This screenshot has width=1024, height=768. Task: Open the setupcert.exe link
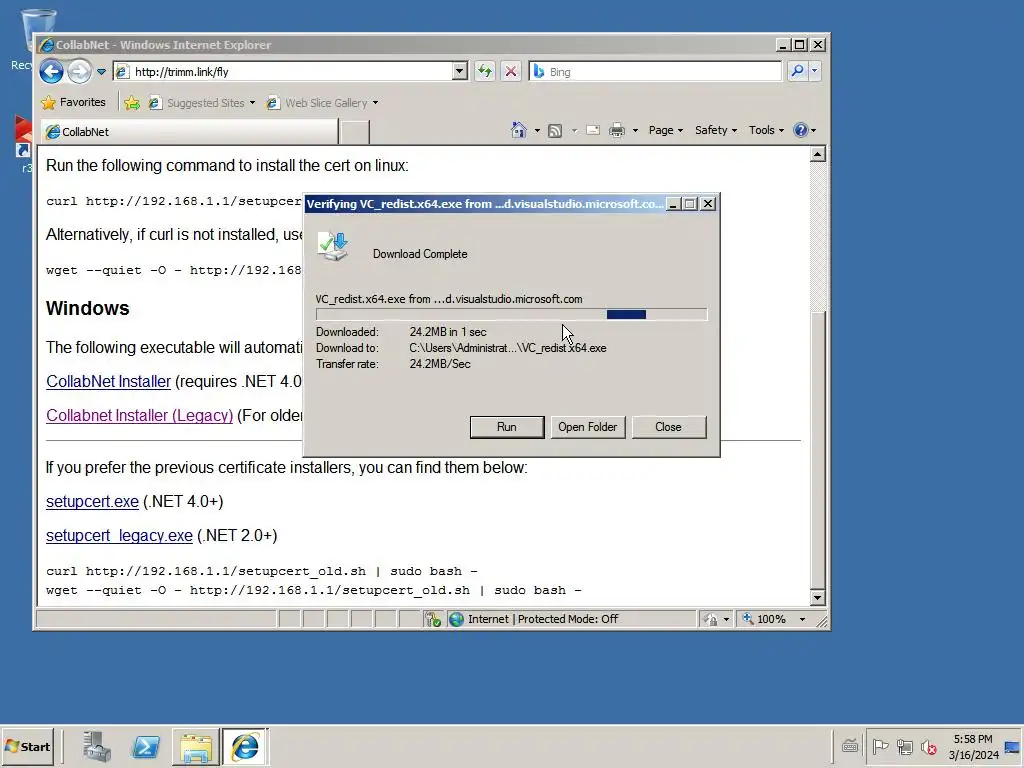92,502
